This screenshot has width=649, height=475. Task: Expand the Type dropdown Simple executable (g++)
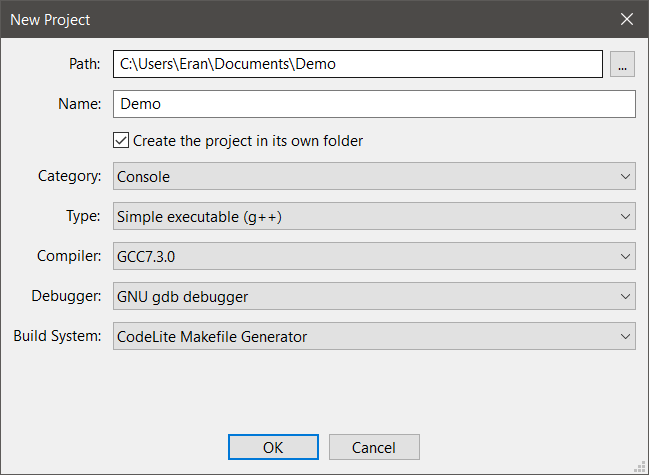coord(374,216)
